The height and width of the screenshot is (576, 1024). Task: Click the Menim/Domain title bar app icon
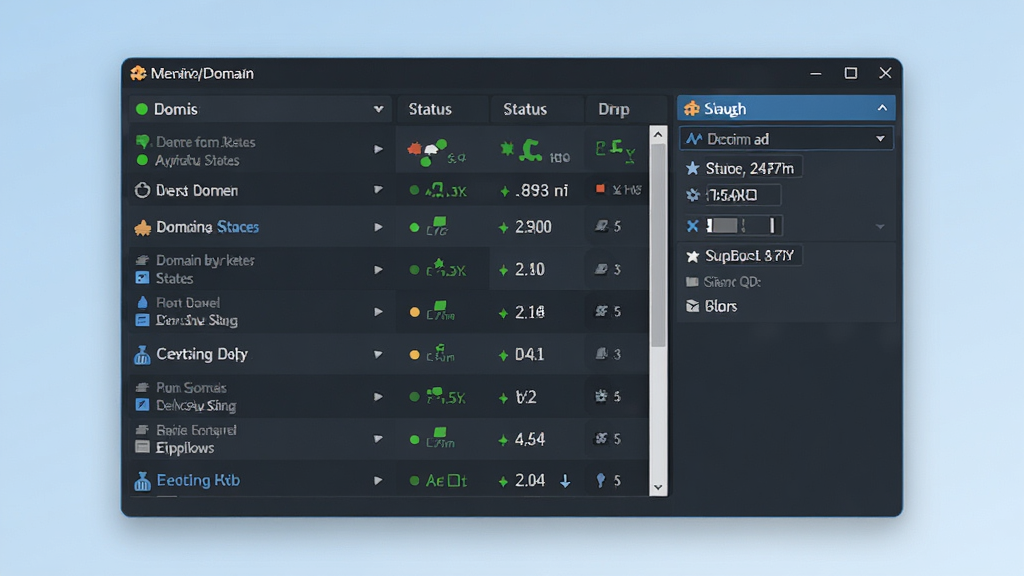pyautogui.click(x=138, y=73)
